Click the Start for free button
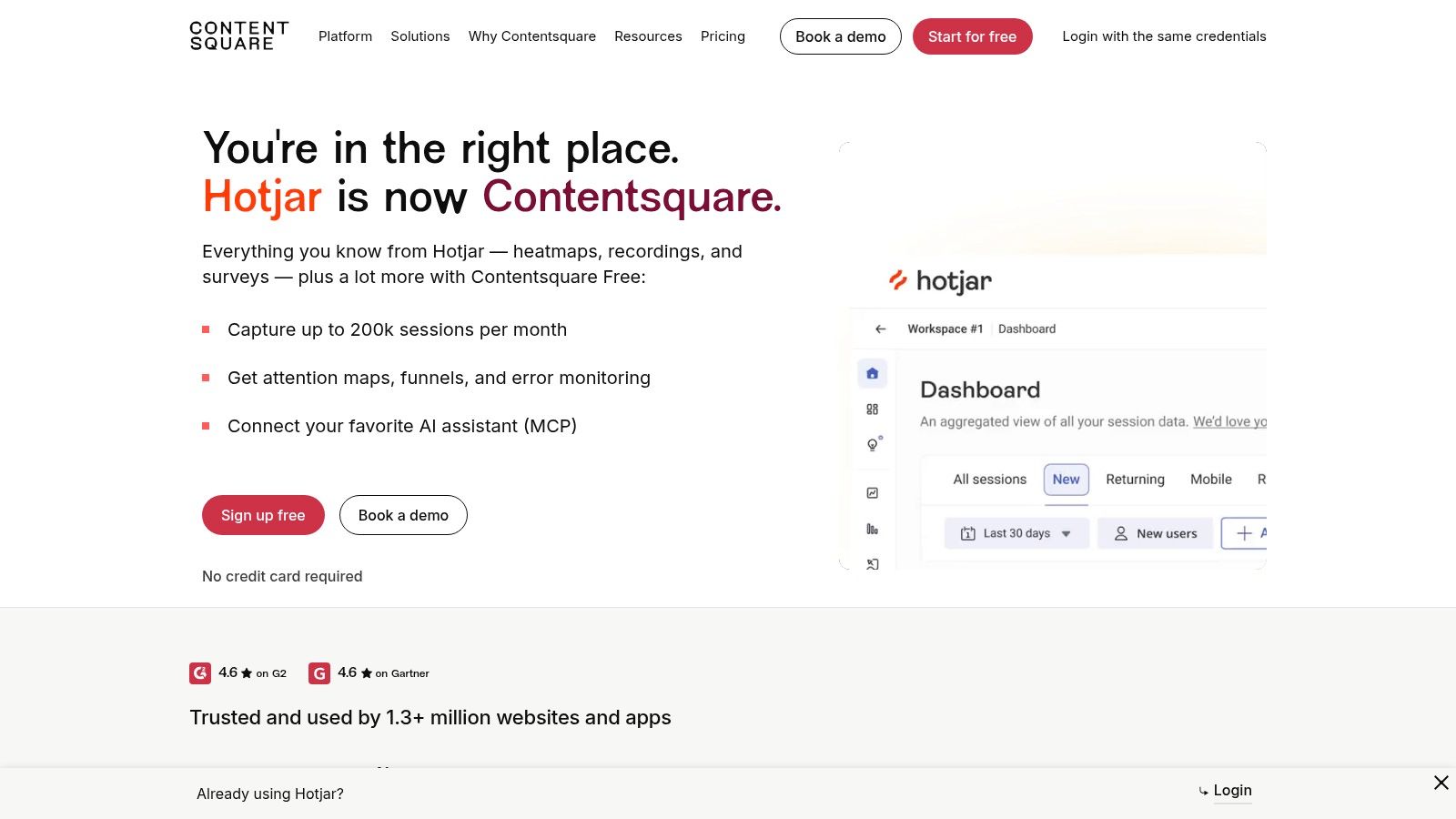 [x=972, y=36]
